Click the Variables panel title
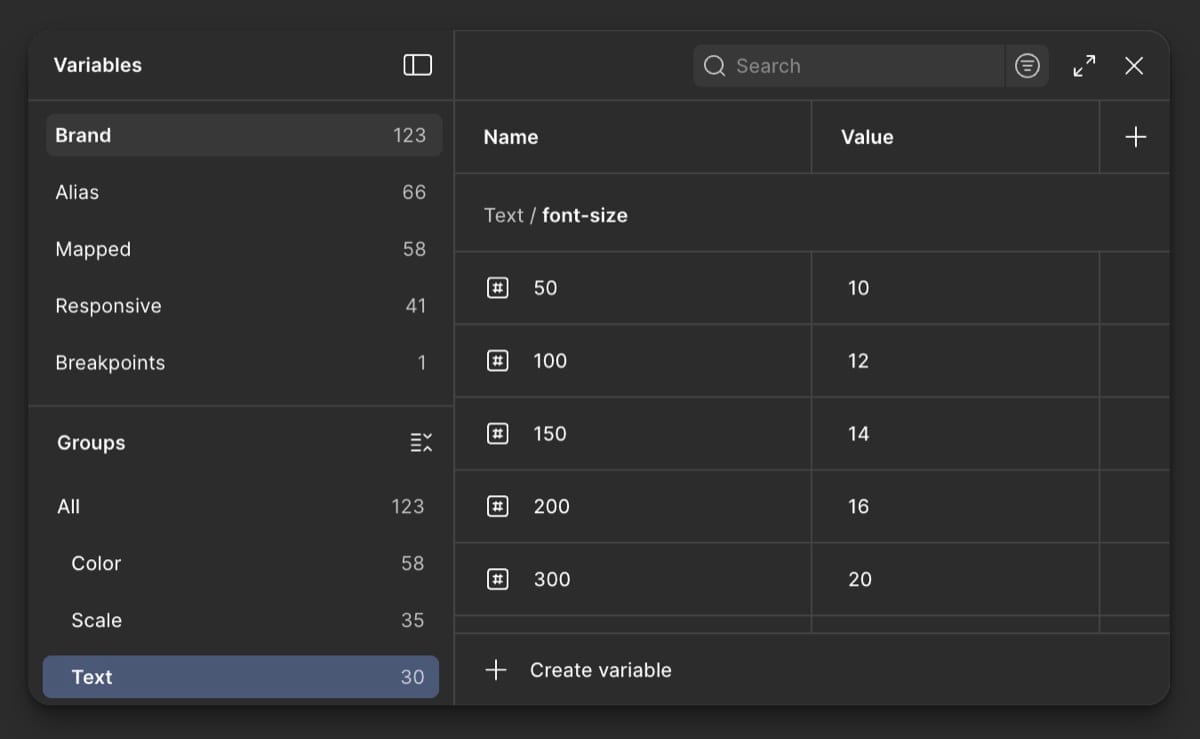Image resolution: width=1200 pixels, height=739 pixels. [98, 65]
